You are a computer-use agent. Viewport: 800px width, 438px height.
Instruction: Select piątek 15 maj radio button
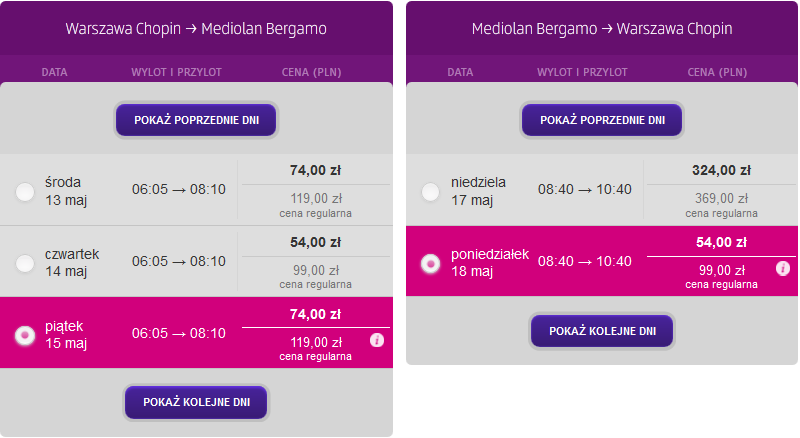pos(25,335)
